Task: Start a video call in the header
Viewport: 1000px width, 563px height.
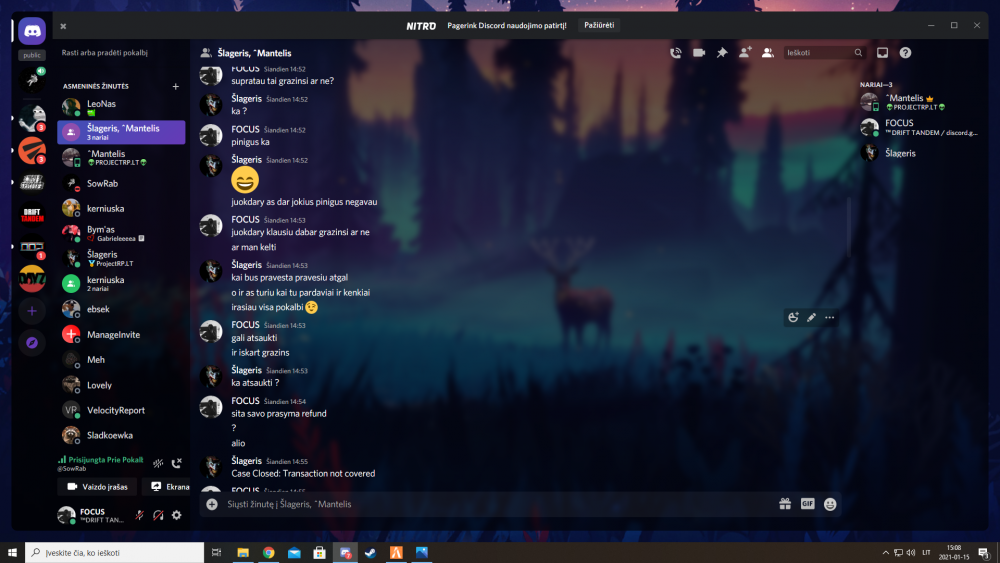Action: click(x=699, y=52)
